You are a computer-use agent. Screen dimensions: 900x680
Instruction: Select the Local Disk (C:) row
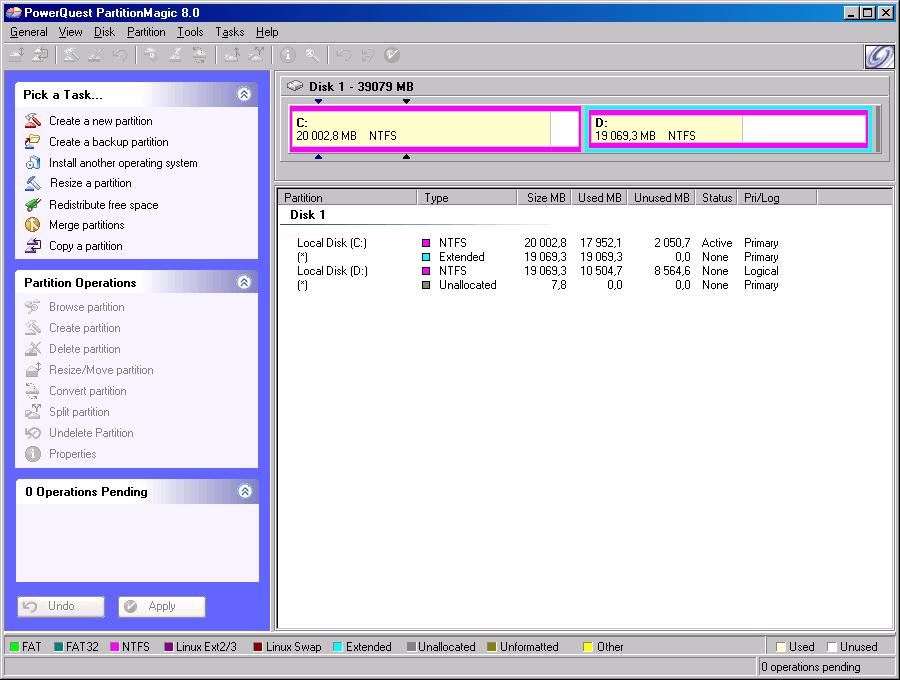537,243
